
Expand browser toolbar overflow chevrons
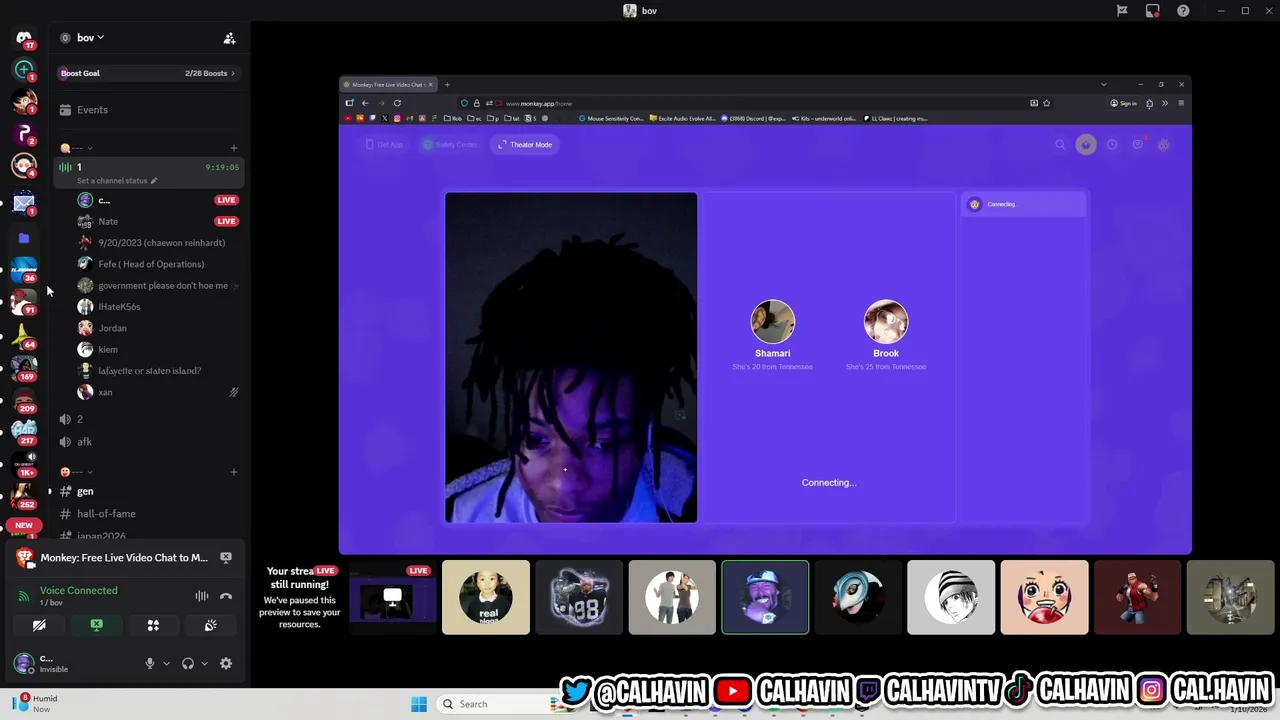click(1165, 103)
